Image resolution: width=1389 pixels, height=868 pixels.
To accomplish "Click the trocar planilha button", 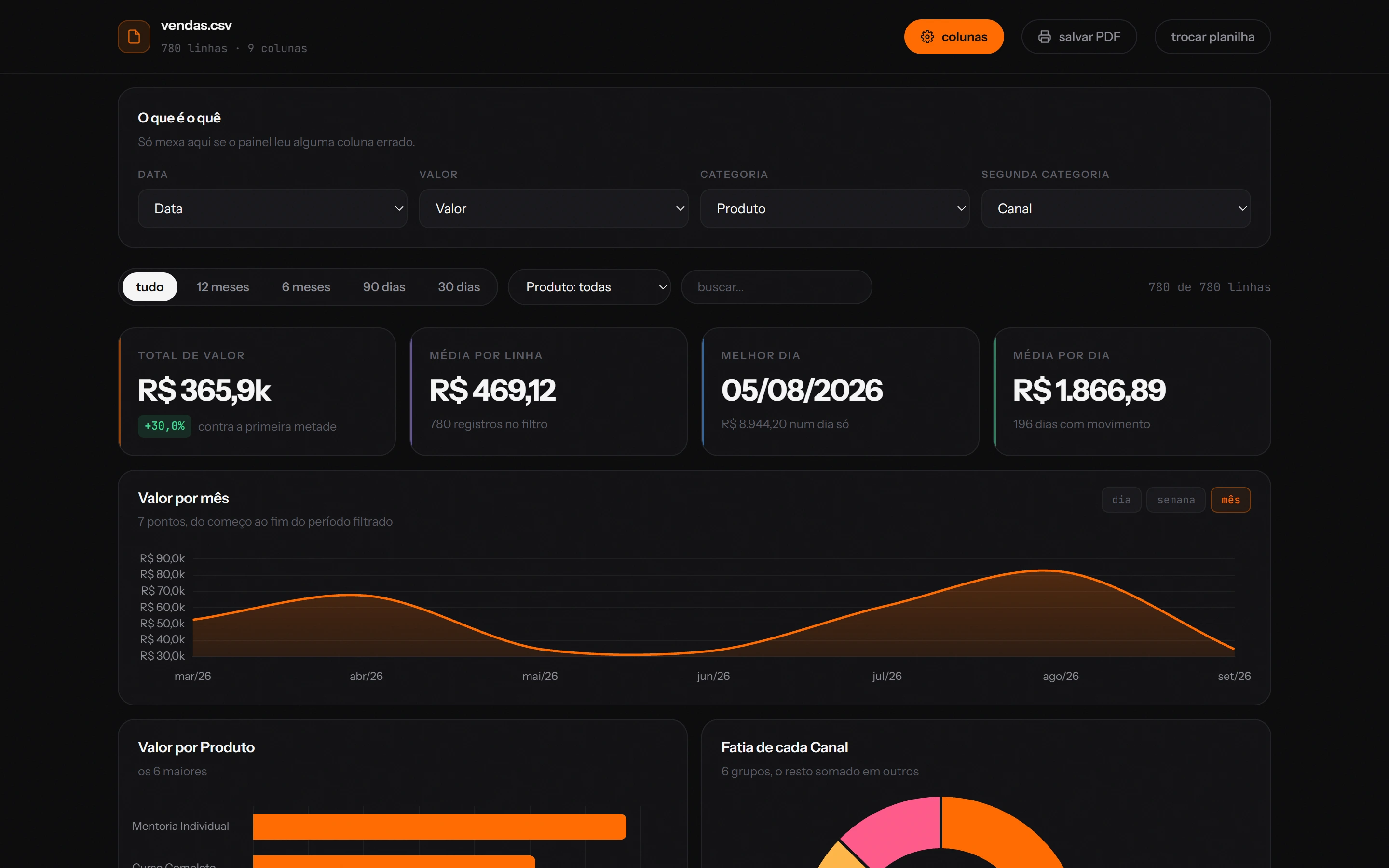I will pyautogui.click(x=1212, y=37).
